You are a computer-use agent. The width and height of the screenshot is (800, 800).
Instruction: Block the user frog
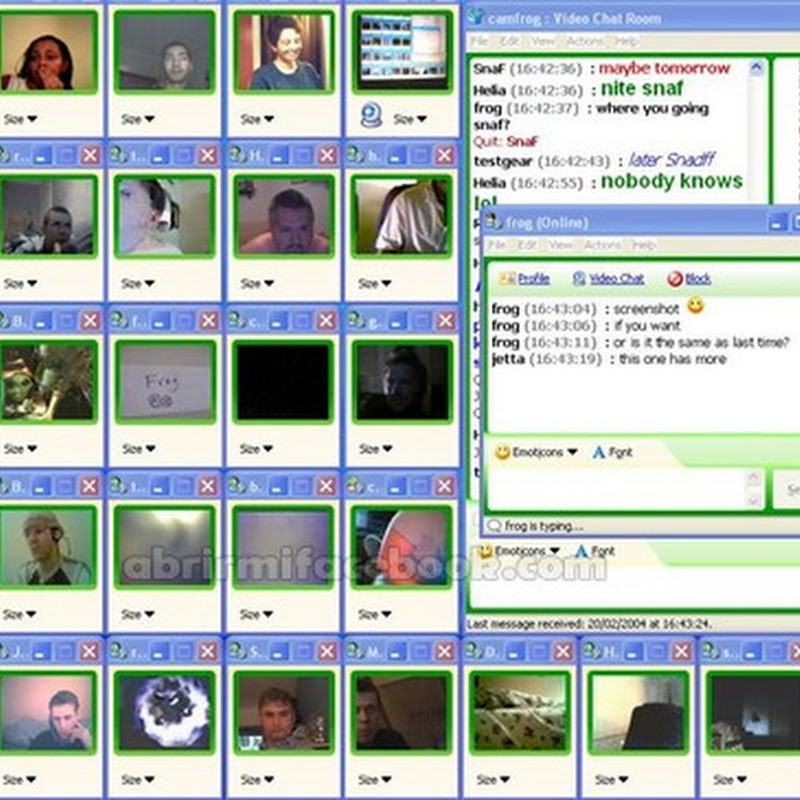tap(689, 278)
